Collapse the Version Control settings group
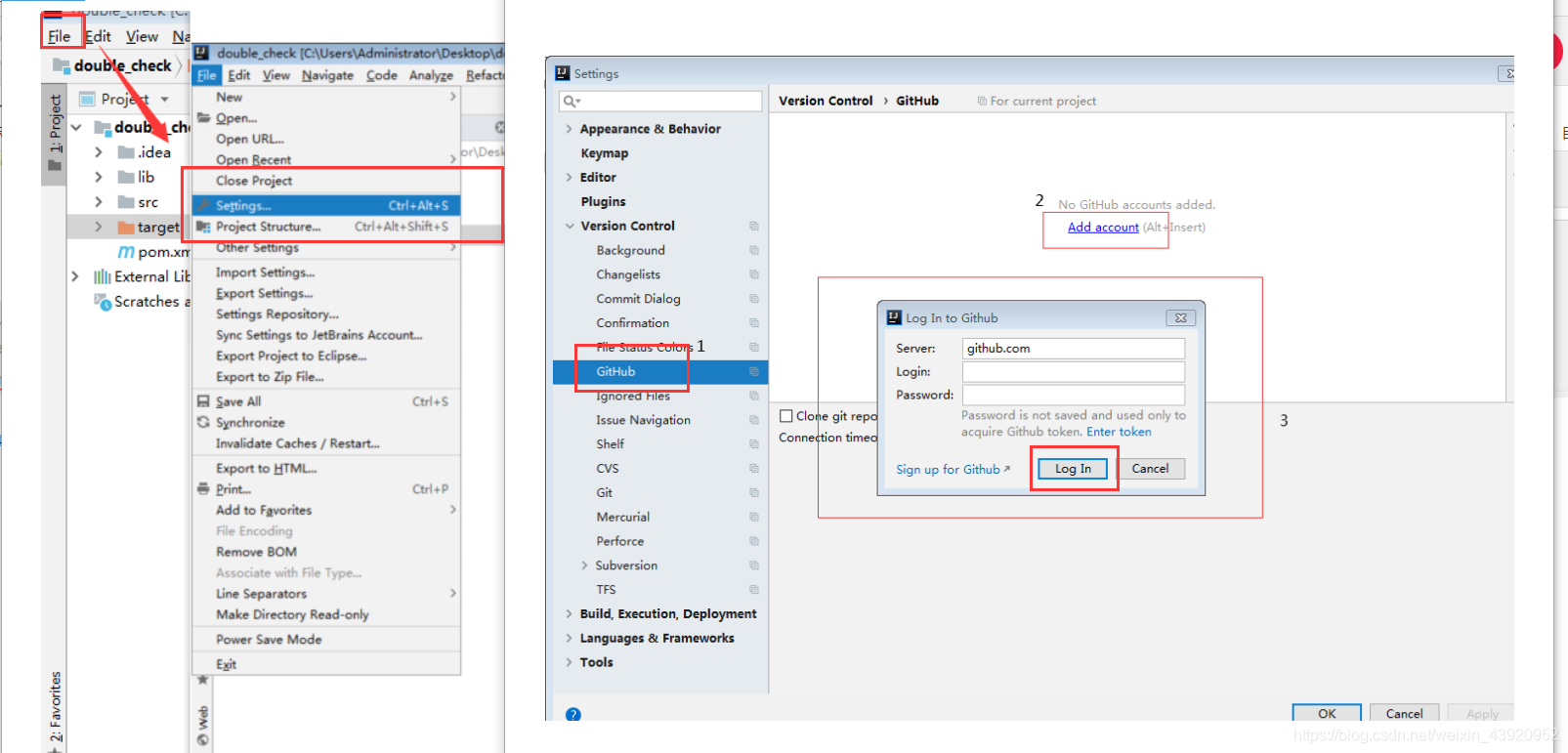This screenshot has width=1568, height=753. (570, 226)
